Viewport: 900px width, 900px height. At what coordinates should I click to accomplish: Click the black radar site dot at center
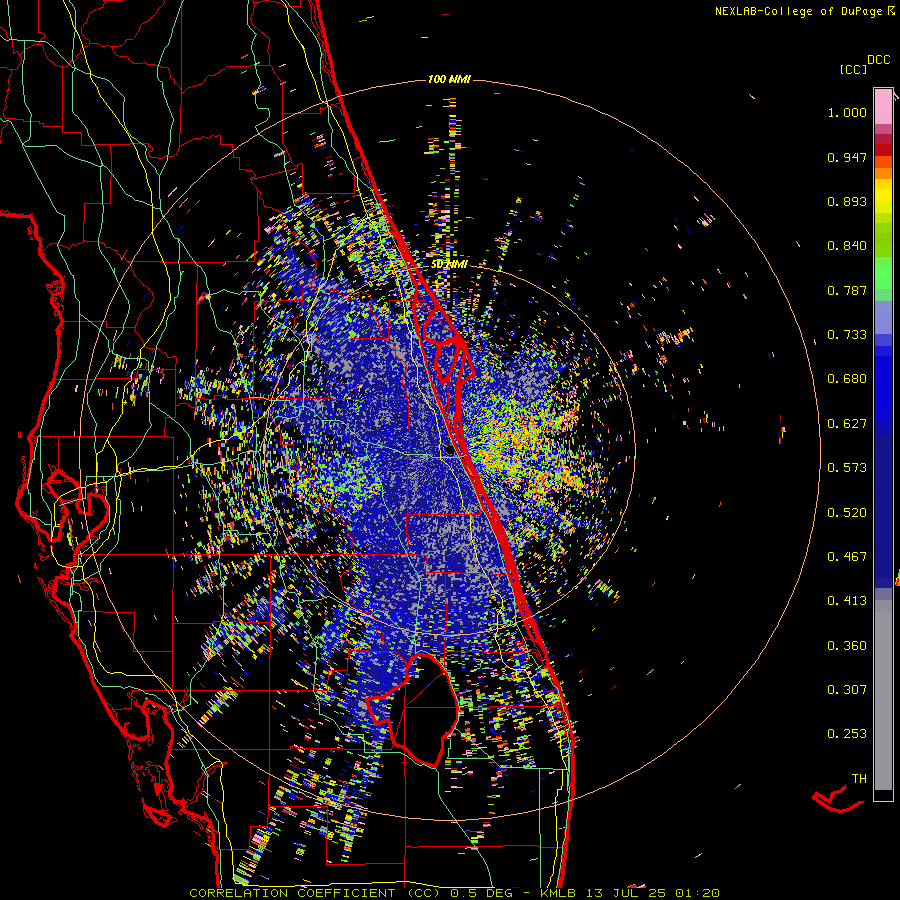click(450, 451)
